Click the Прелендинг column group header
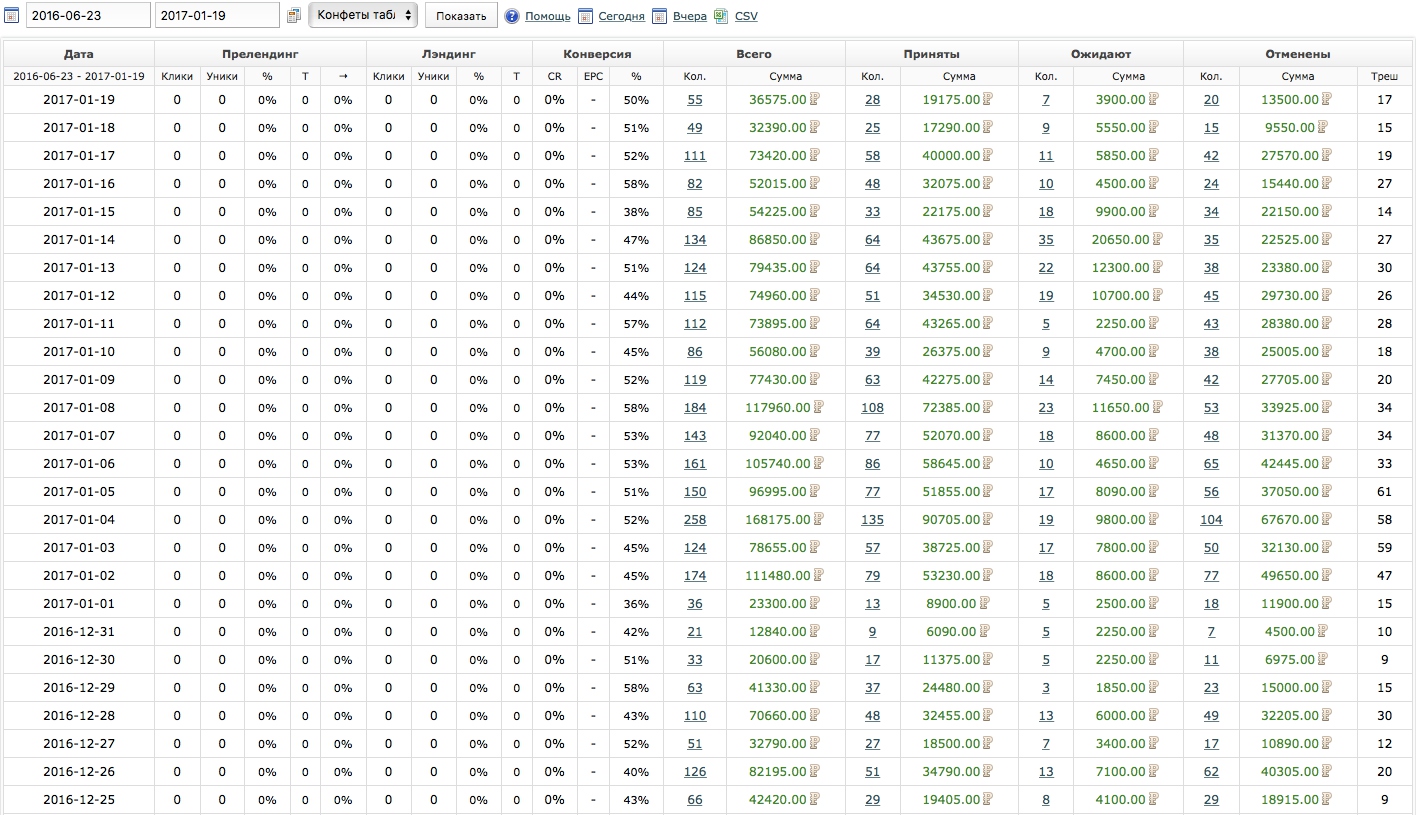Viewport: 1416px width, 815px height. [261, 54]
